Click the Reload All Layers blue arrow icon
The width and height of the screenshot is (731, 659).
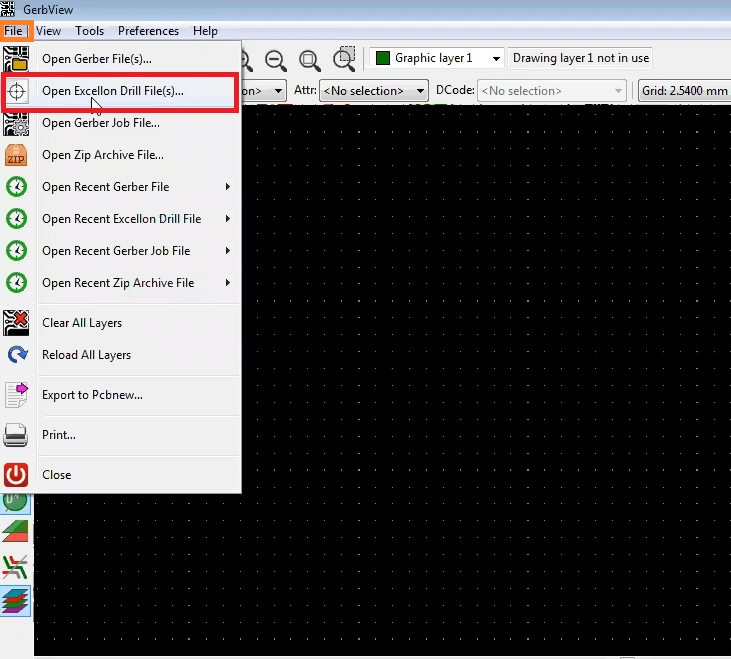[x=17, y=355]
